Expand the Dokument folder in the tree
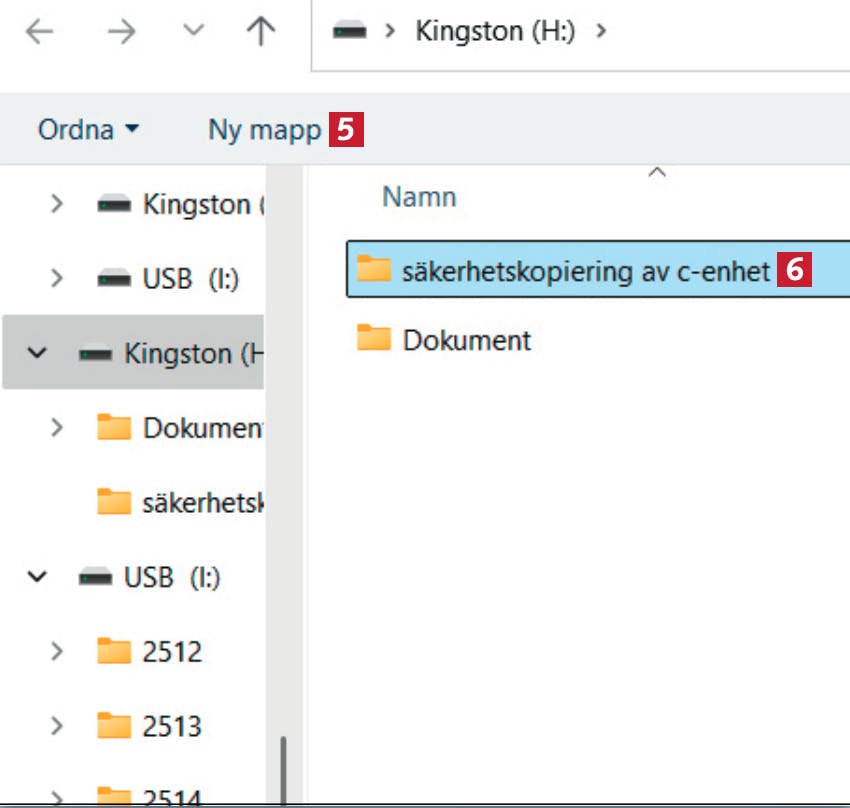 (56, 428)
